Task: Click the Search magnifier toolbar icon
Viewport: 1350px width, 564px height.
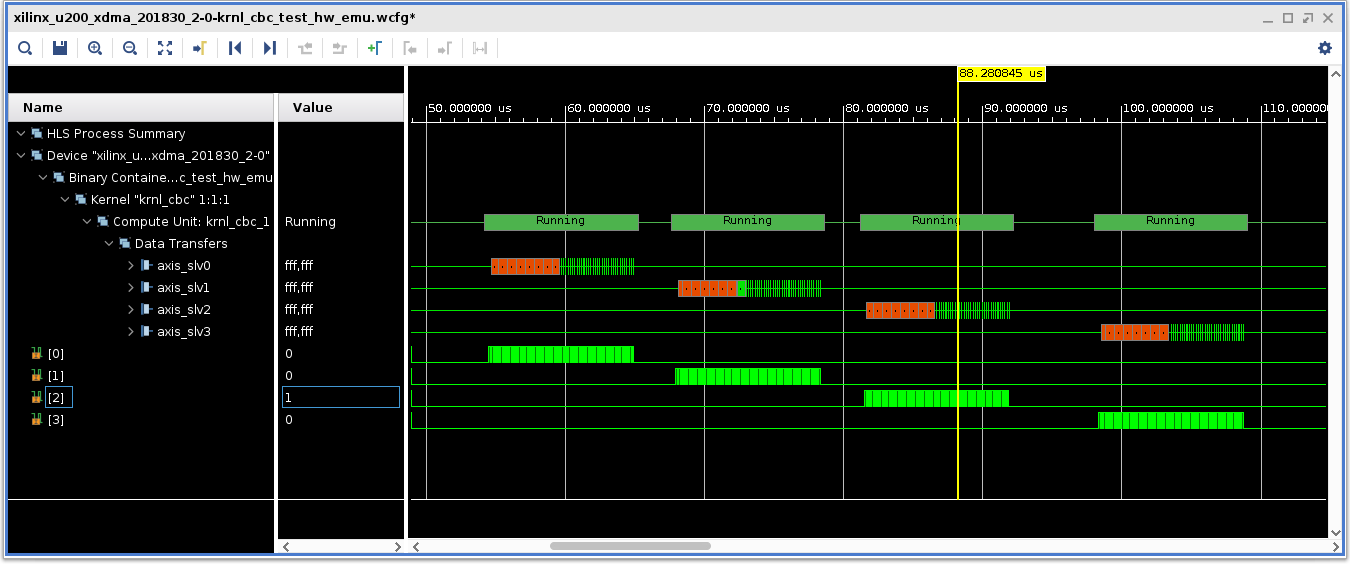Action: pyautogui.click(x=25, y=48)
